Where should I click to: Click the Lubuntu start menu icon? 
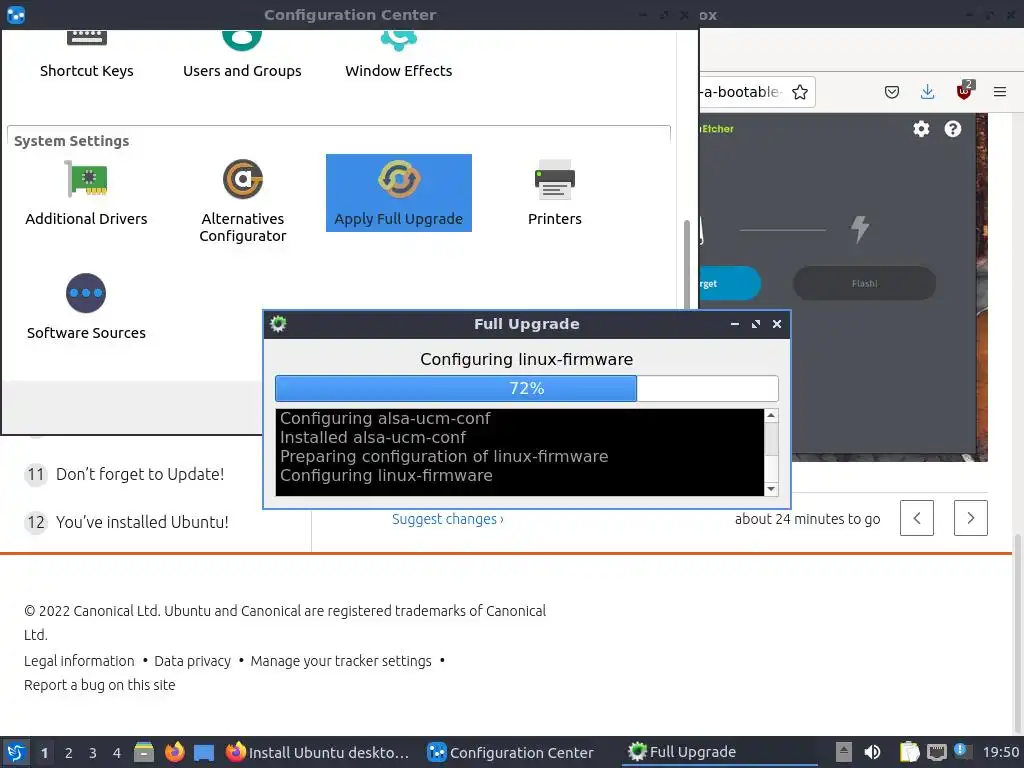click(16, 752)
